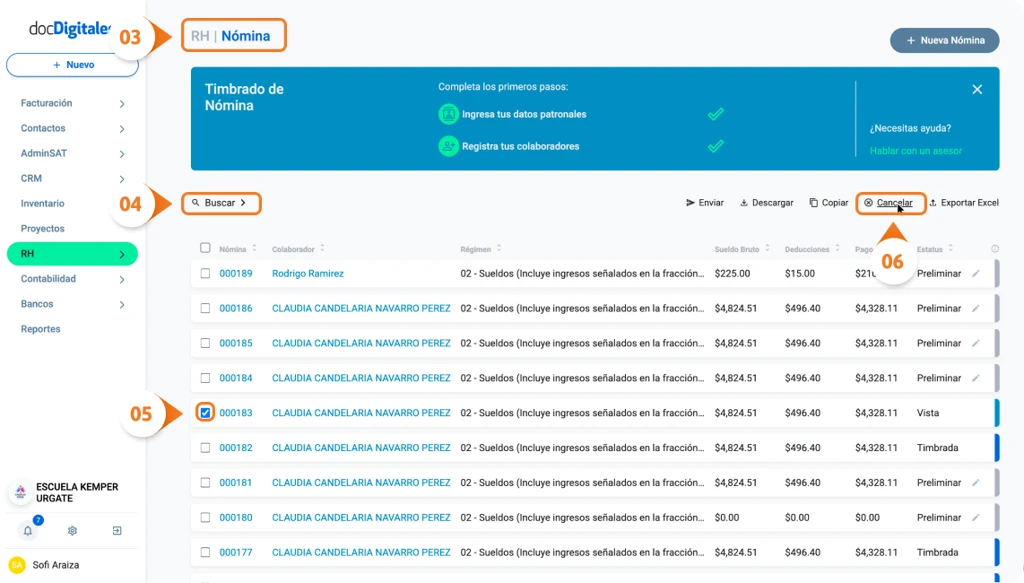Screen dimensions: 1024x583
Task: Open Rodrigo Ramirez collaborator link
Action: (x=308, y=274)
